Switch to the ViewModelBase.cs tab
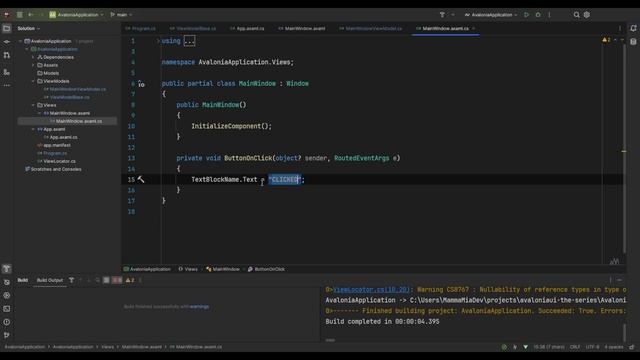Screen dimensions: 640x360 193,29
